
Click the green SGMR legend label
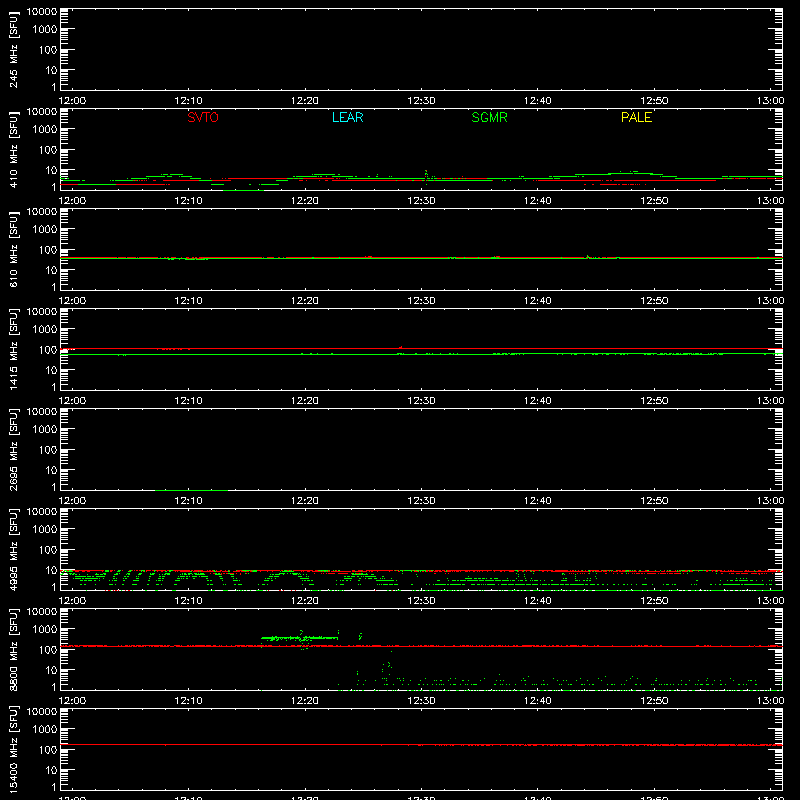tap(489, 117)
